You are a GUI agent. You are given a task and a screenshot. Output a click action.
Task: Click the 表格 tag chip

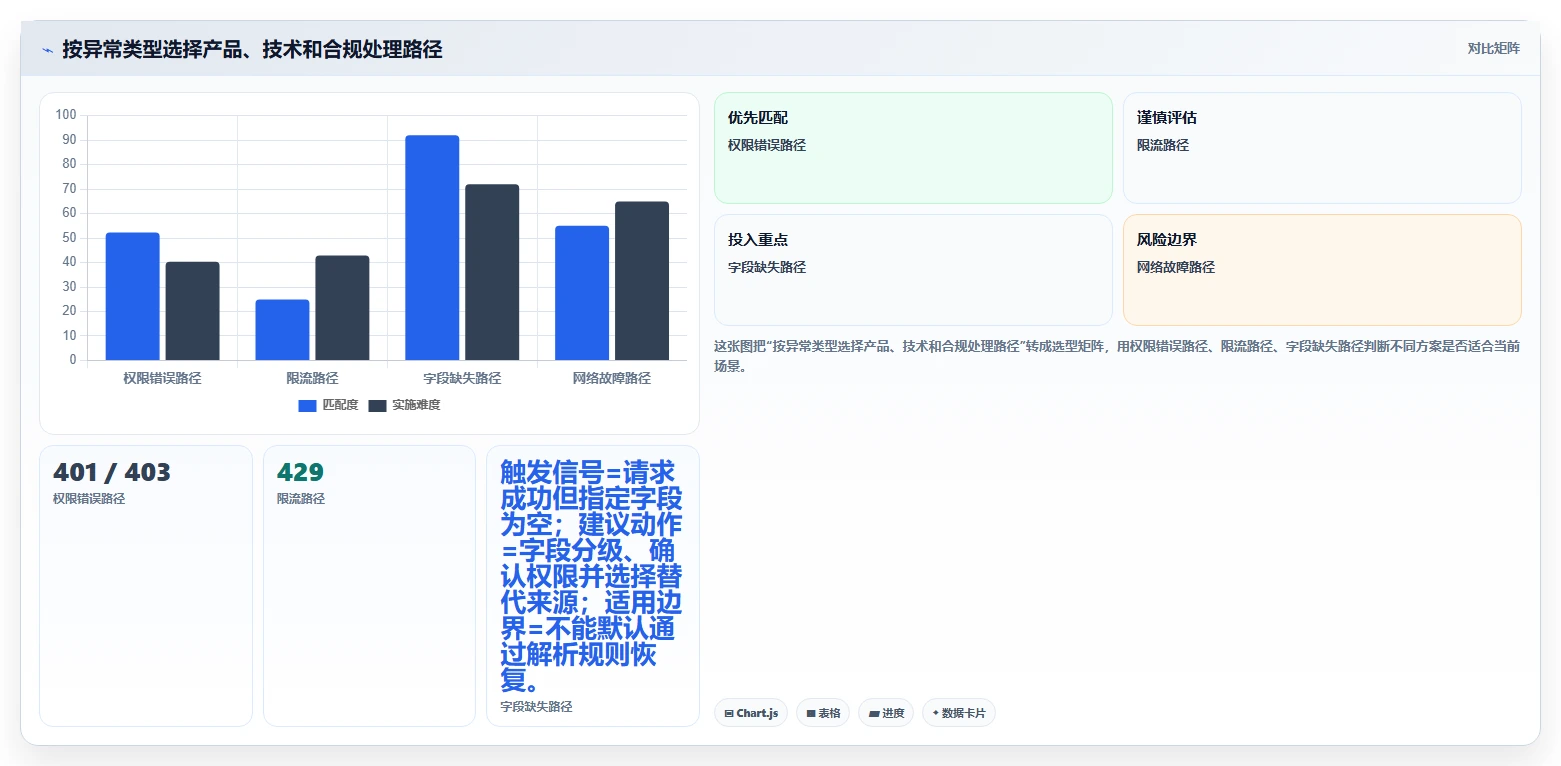(x=823, y=713)
